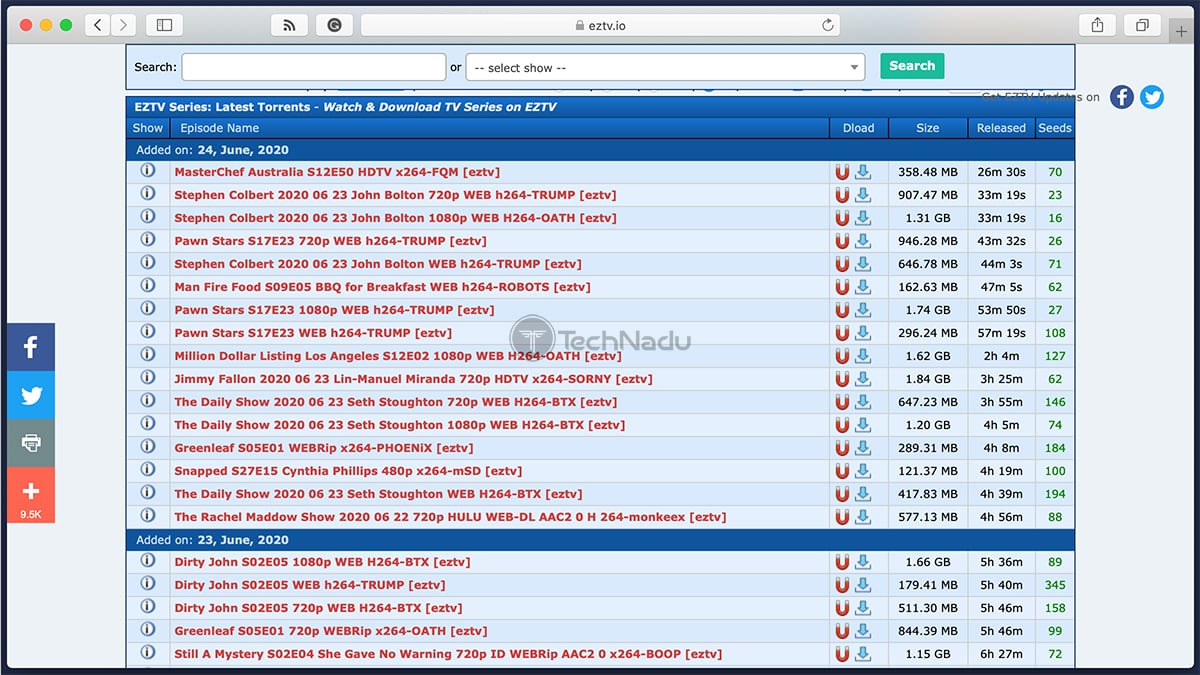
Task: Download torrent for Pawn Stars S17E23 1080p
Action: [862, 310]
